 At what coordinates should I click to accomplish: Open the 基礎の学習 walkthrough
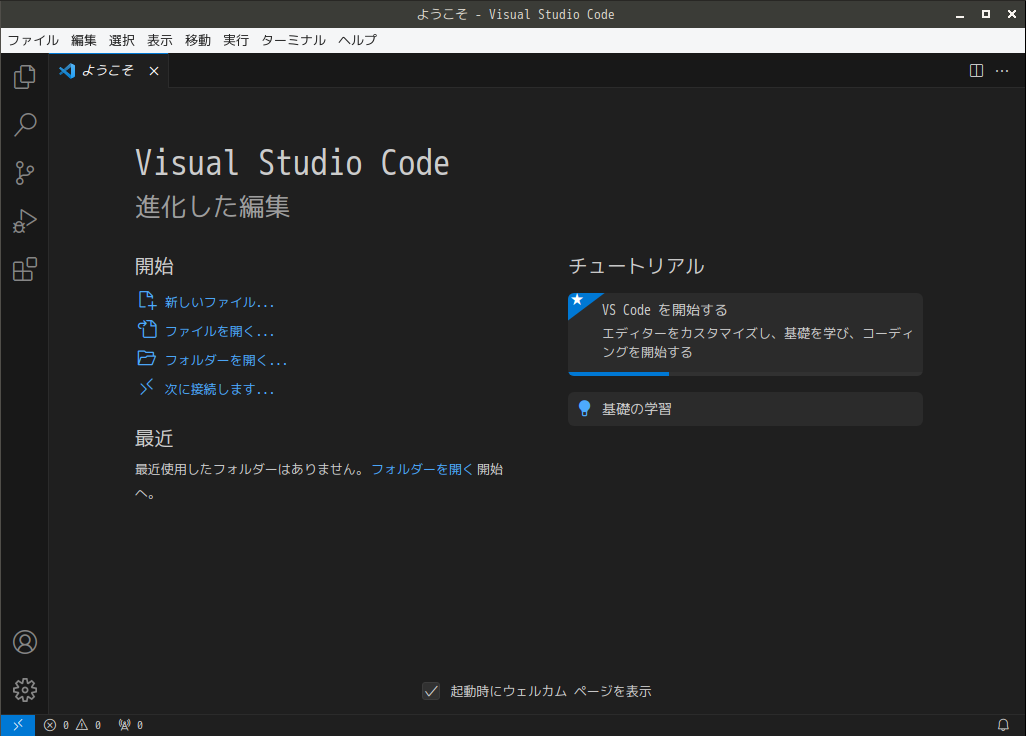[x=745, y=409]
